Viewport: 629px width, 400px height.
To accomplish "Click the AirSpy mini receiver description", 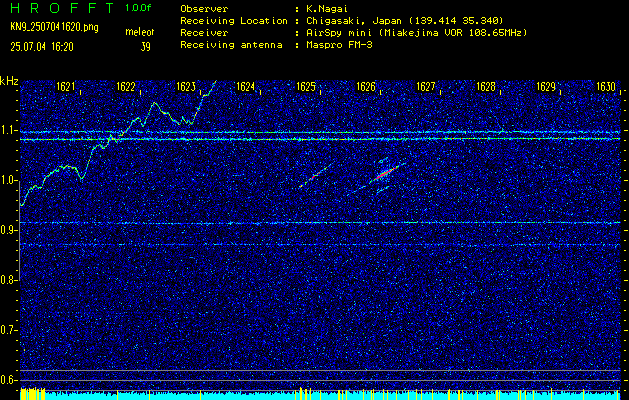I will (x=416, y=33).
